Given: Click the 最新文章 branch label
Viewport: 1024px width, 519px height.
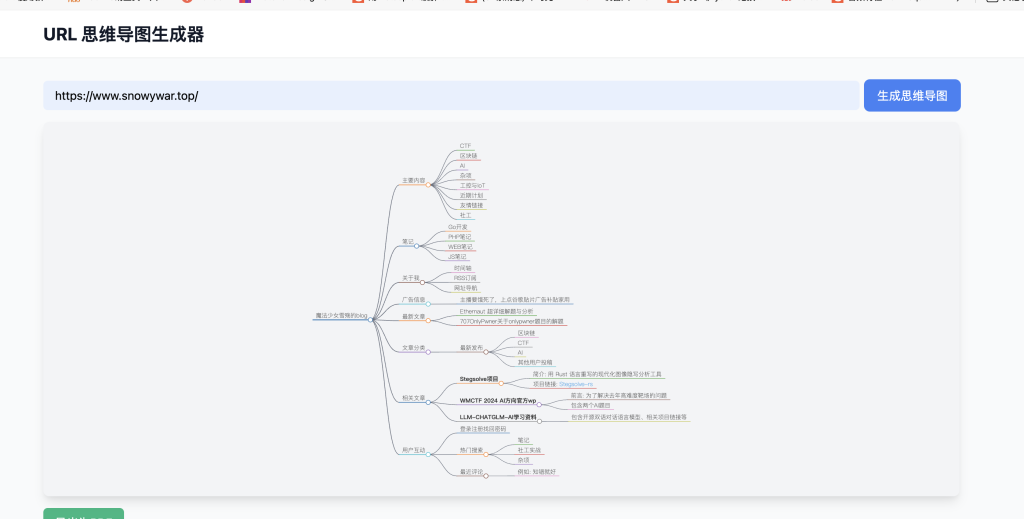Looking at the screenshot, I should (413, 317).
